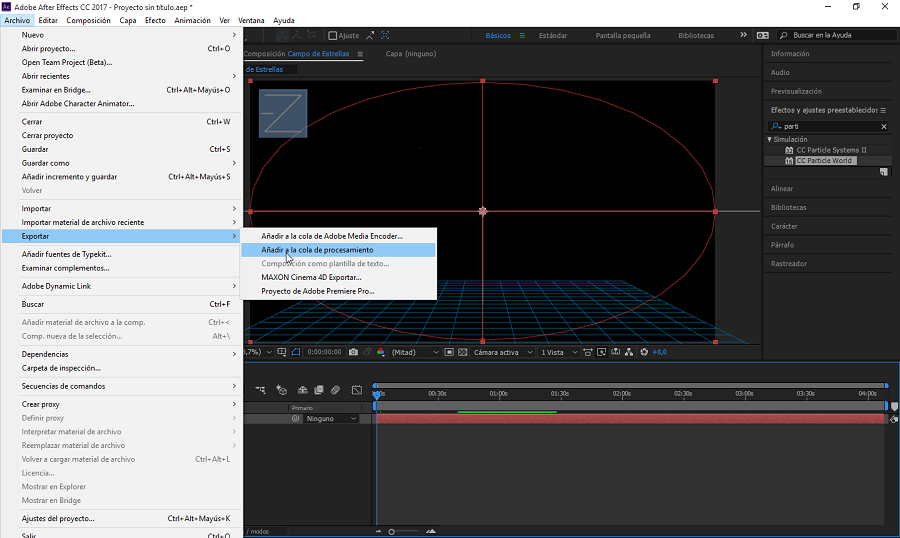Screen dimensions: 900x538
Task: Select CC Particle Systems II effect
Action: coord(831,150)
